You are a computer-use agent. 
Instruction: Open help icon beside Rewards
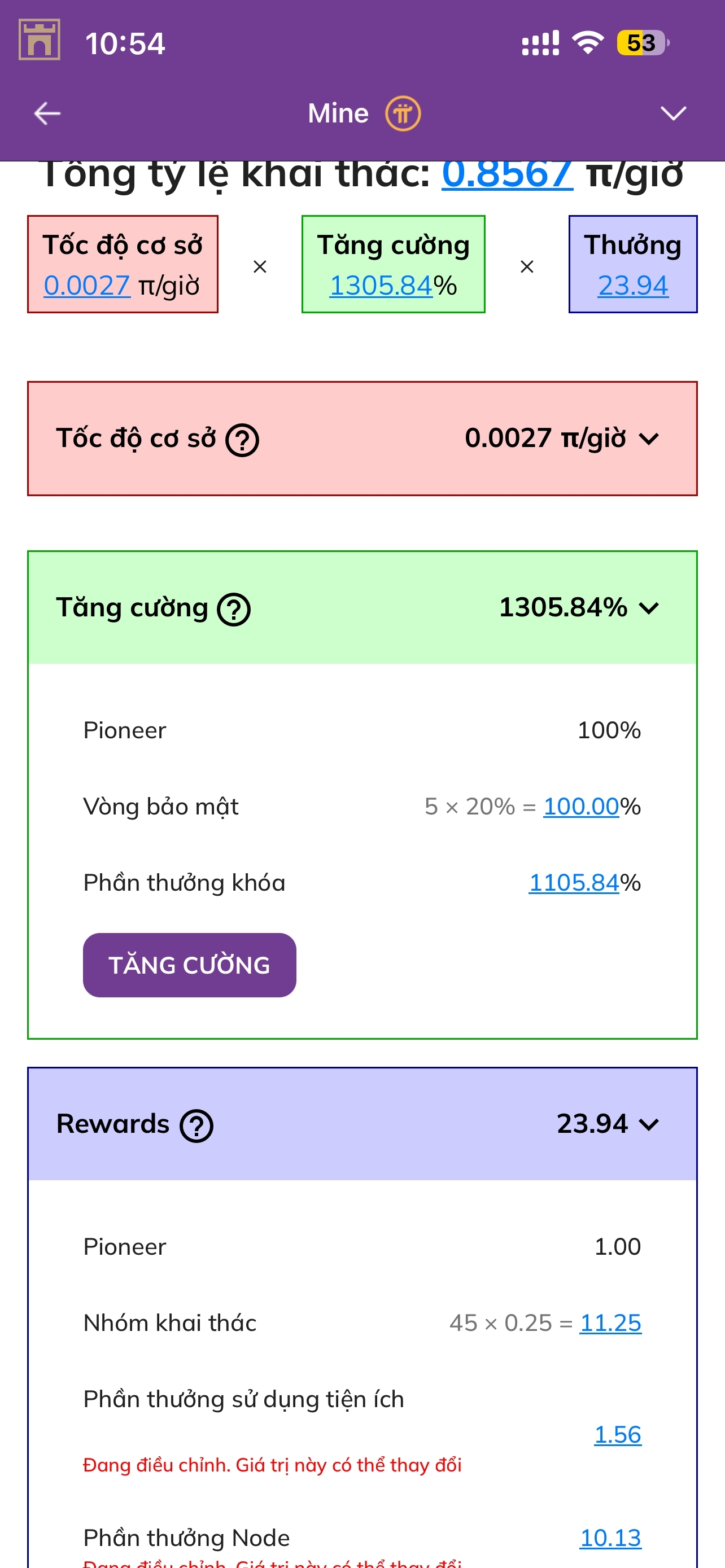click(196, 1125)
